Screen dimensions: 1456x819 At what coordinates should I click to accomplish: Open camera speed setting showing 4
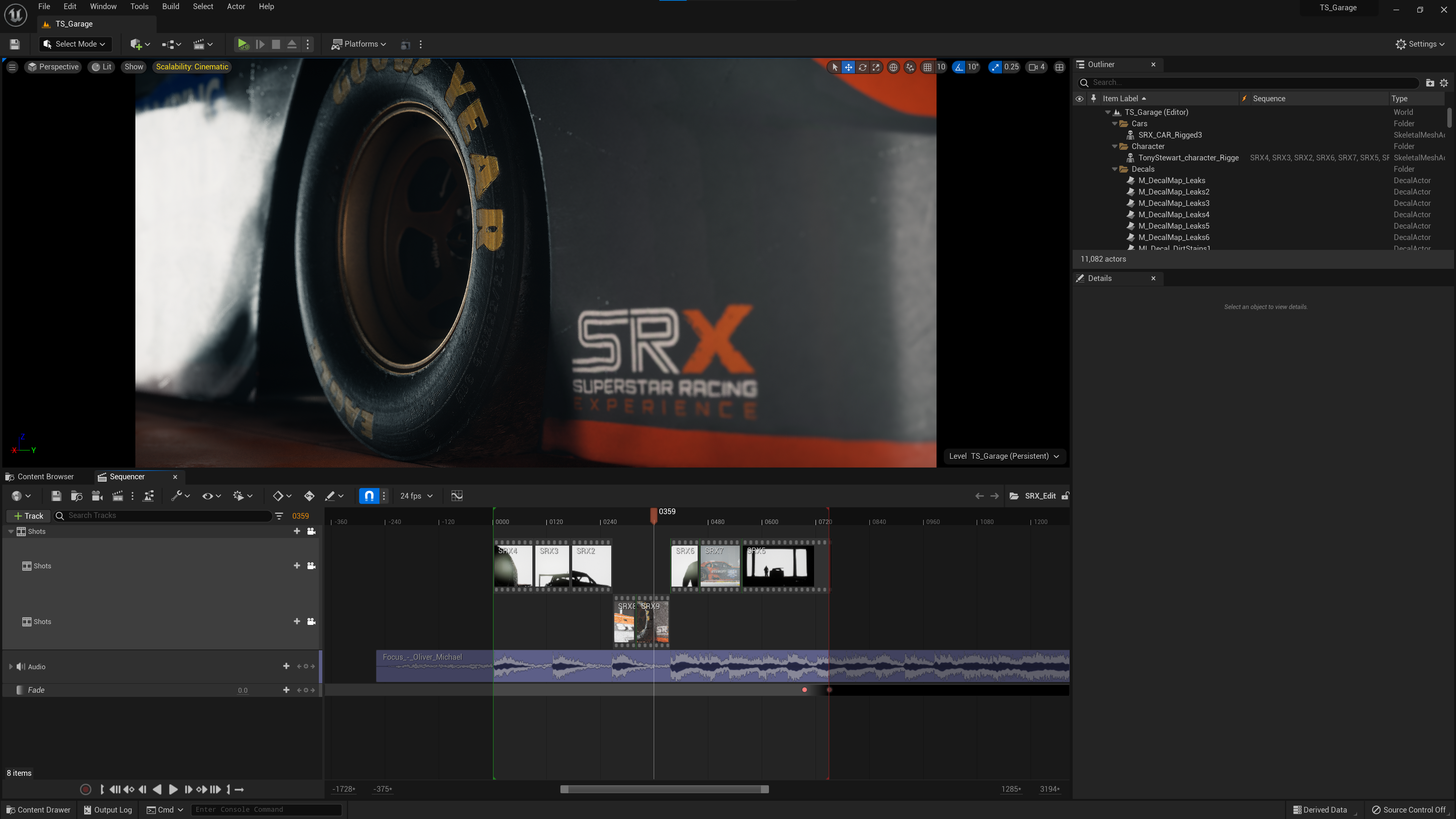(x=1037, y=67)
